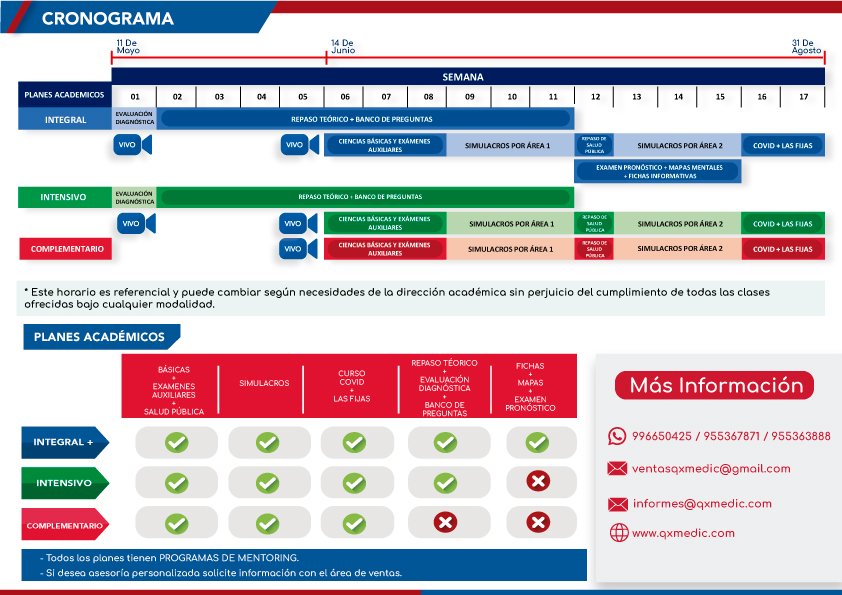The width and height of the screenshot is (842, 595).
Task: Click the INTEGRAL + checkmark under Simulacros column
Action: 267,442
